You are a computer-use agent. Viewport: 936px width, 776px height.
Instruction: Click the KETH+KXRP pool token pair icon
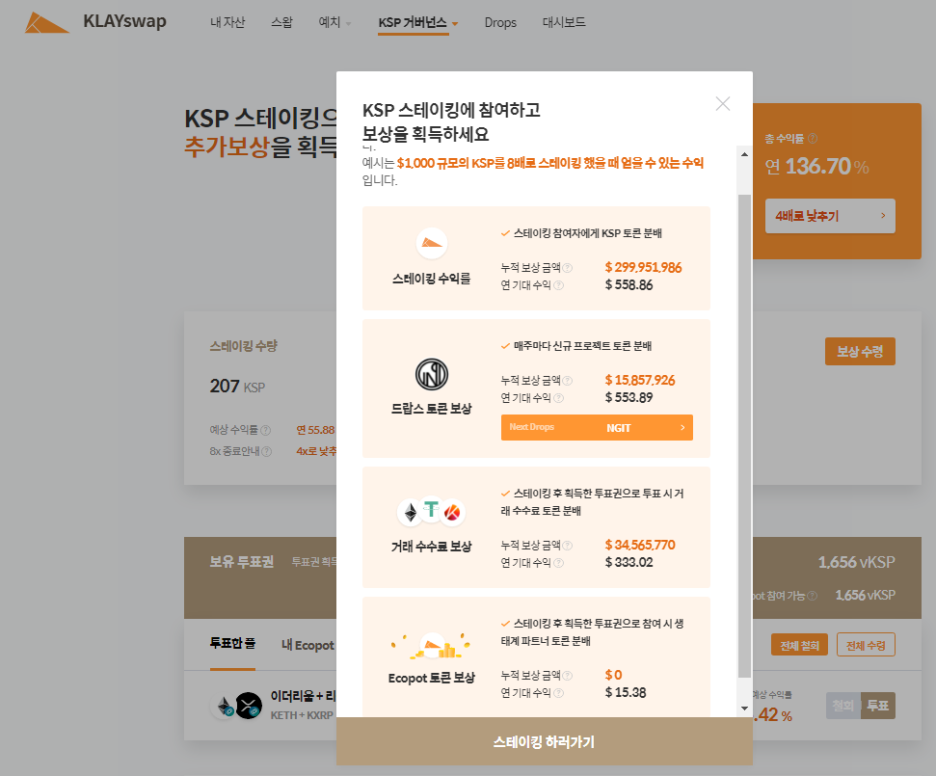point(236,706)
